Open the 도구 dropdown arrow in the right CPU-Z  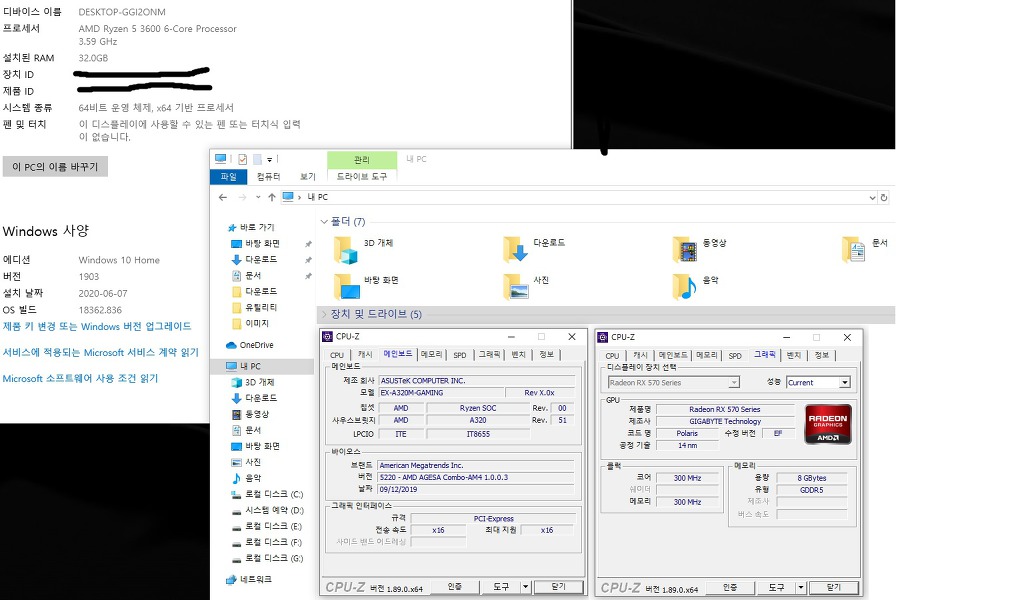click(801, 587)
